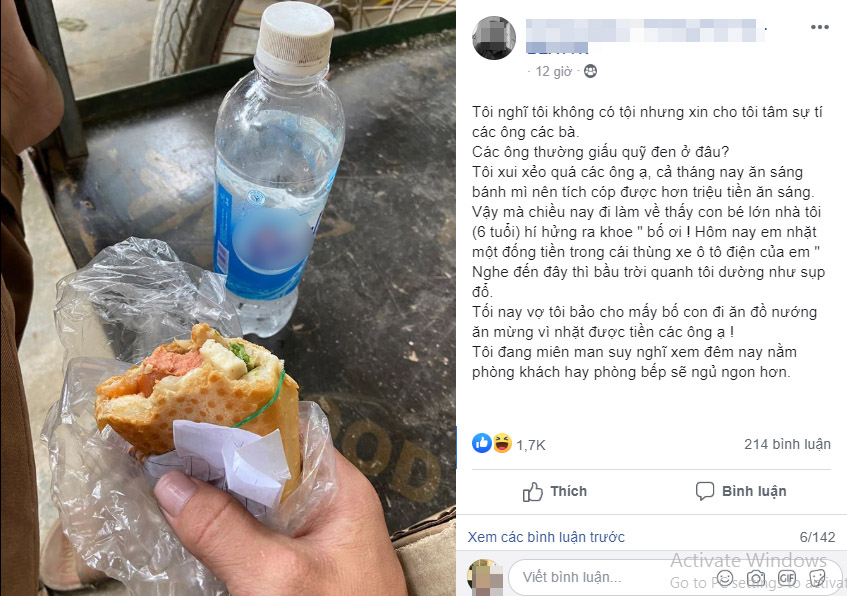Viewport: 847px width, 596px height.
Task: Click the Haha laughing reaction icon
Action: tap(502, 443)
